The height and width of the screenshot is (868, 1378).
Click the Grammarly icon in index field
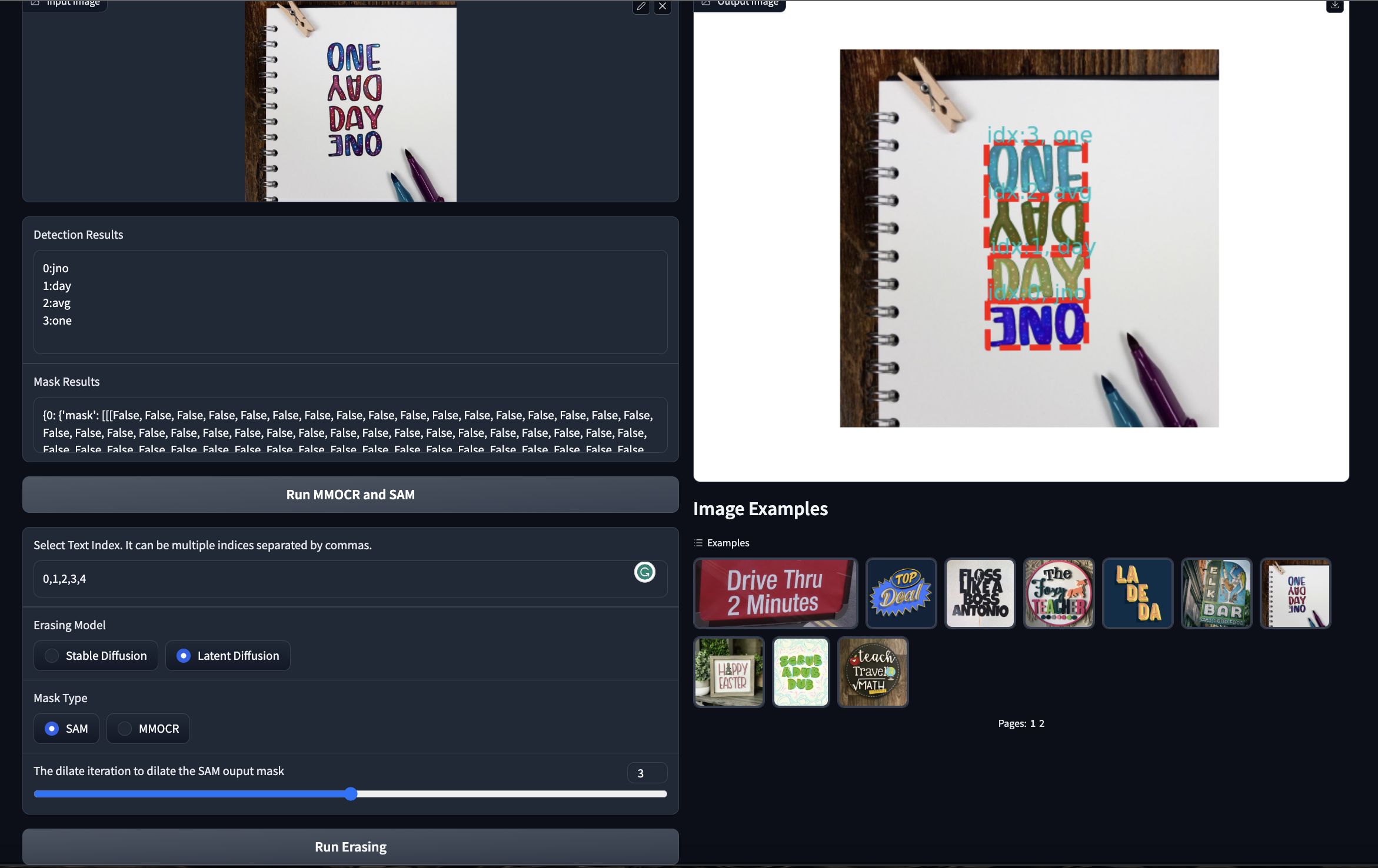click(644, 572)
